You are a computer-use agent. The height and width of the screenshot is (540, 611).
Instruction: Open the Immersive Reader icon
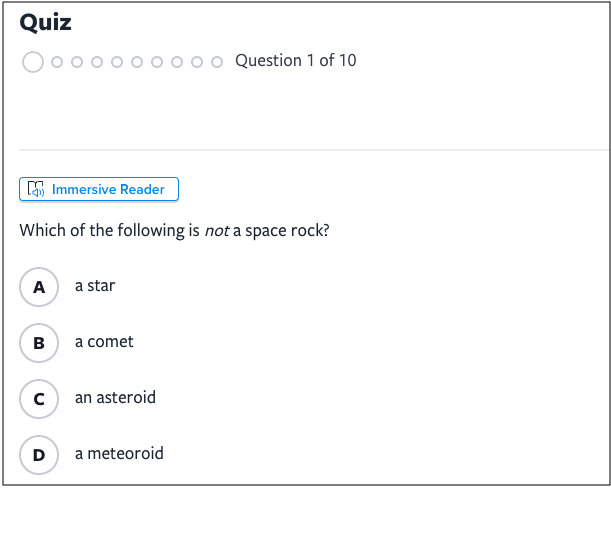(x=36, y=189)
